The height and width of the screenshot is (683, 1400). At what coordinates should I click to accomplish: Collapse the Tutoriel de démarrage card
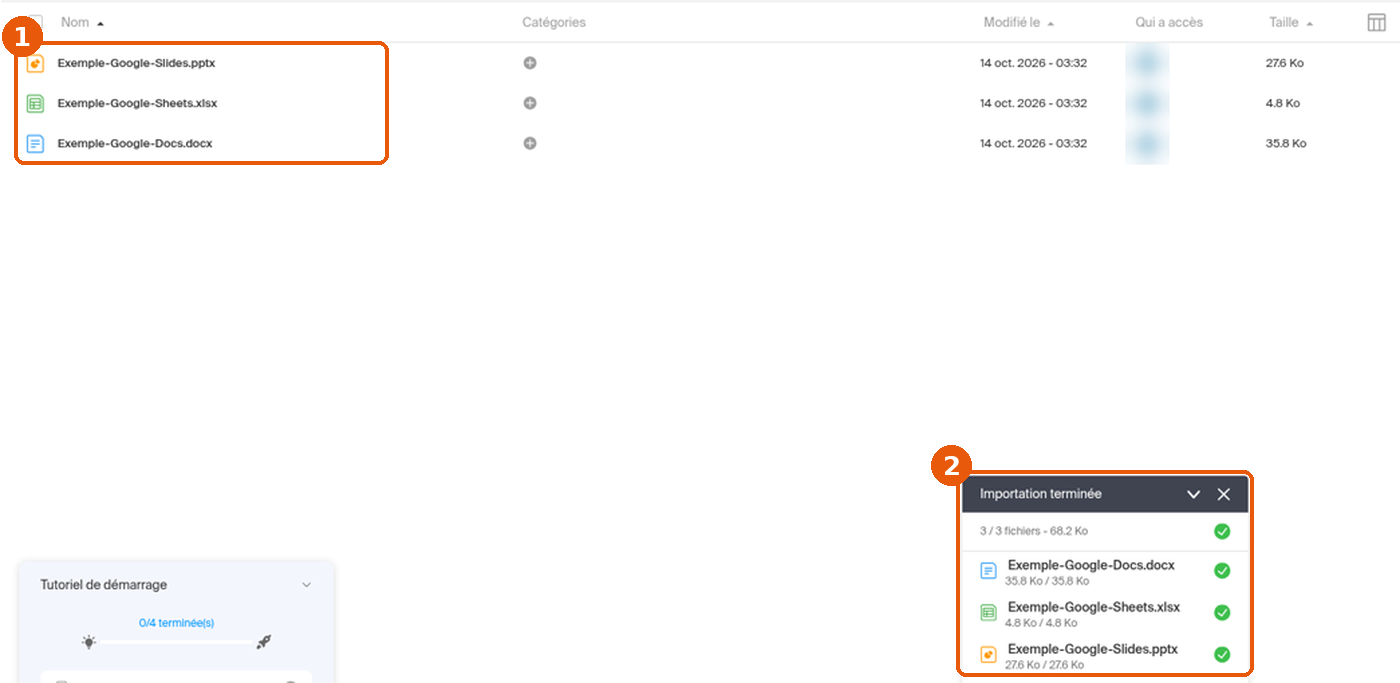coord(306,585)
